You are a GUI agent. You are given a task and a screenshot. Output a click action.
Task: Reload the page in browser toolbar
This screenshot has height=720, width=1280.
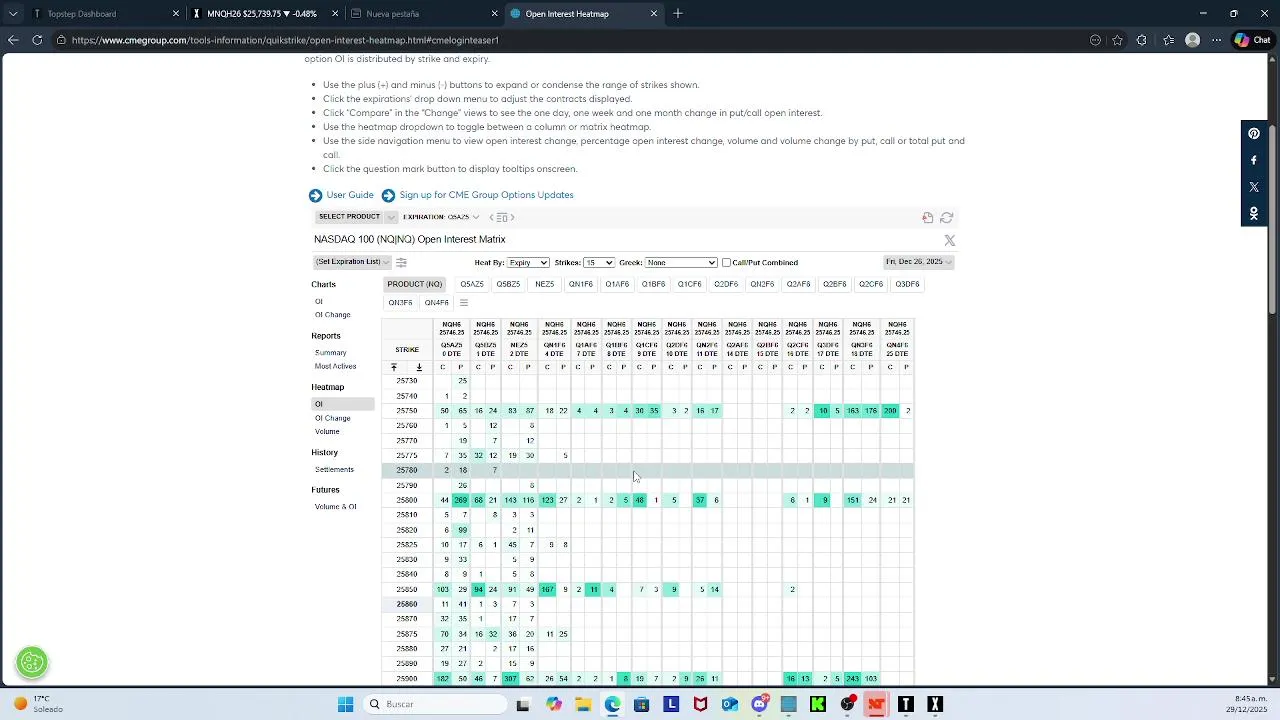37,40
